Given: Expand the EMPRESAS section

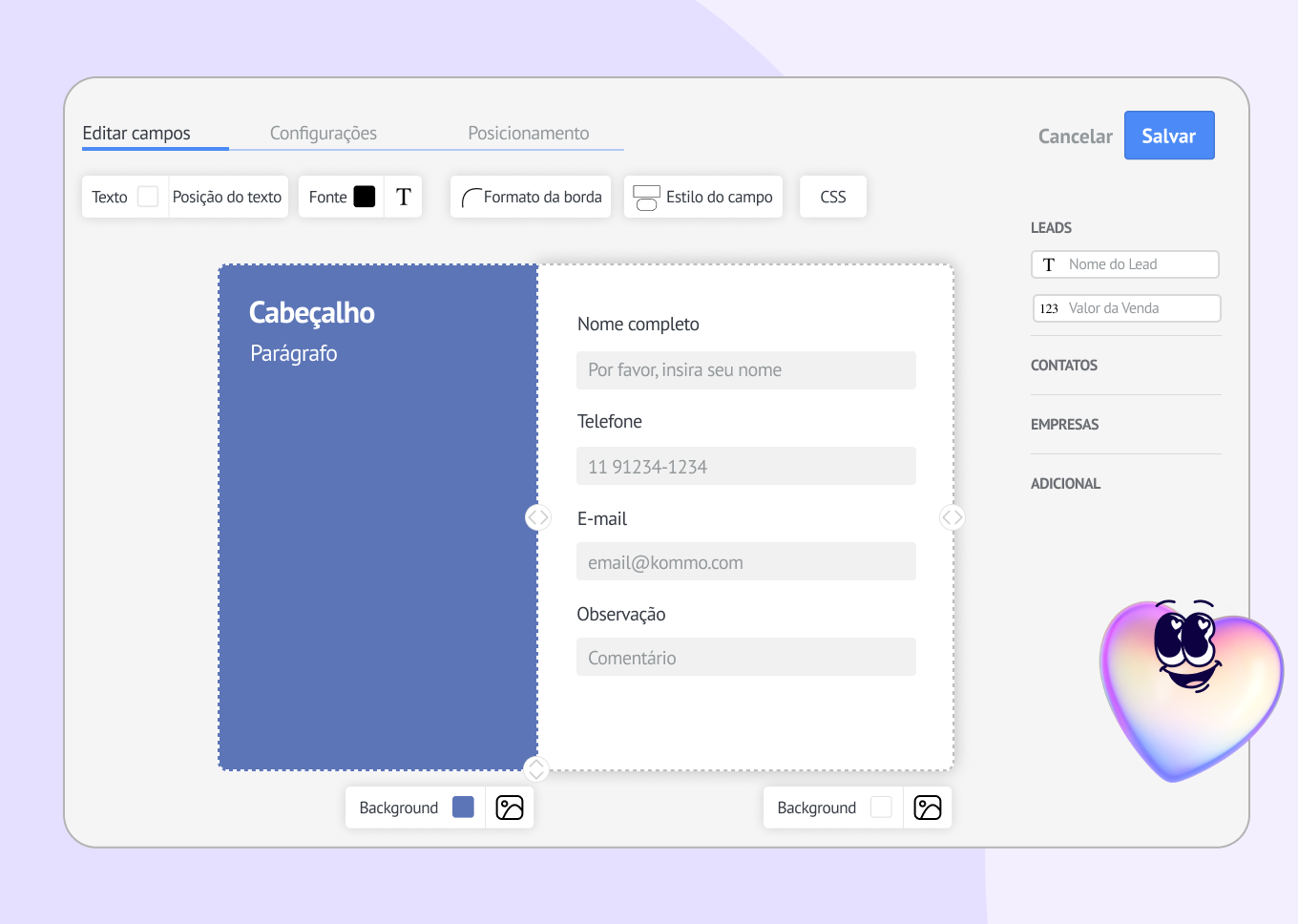Looking at the screenshot, I should [x=1064, y=425].
